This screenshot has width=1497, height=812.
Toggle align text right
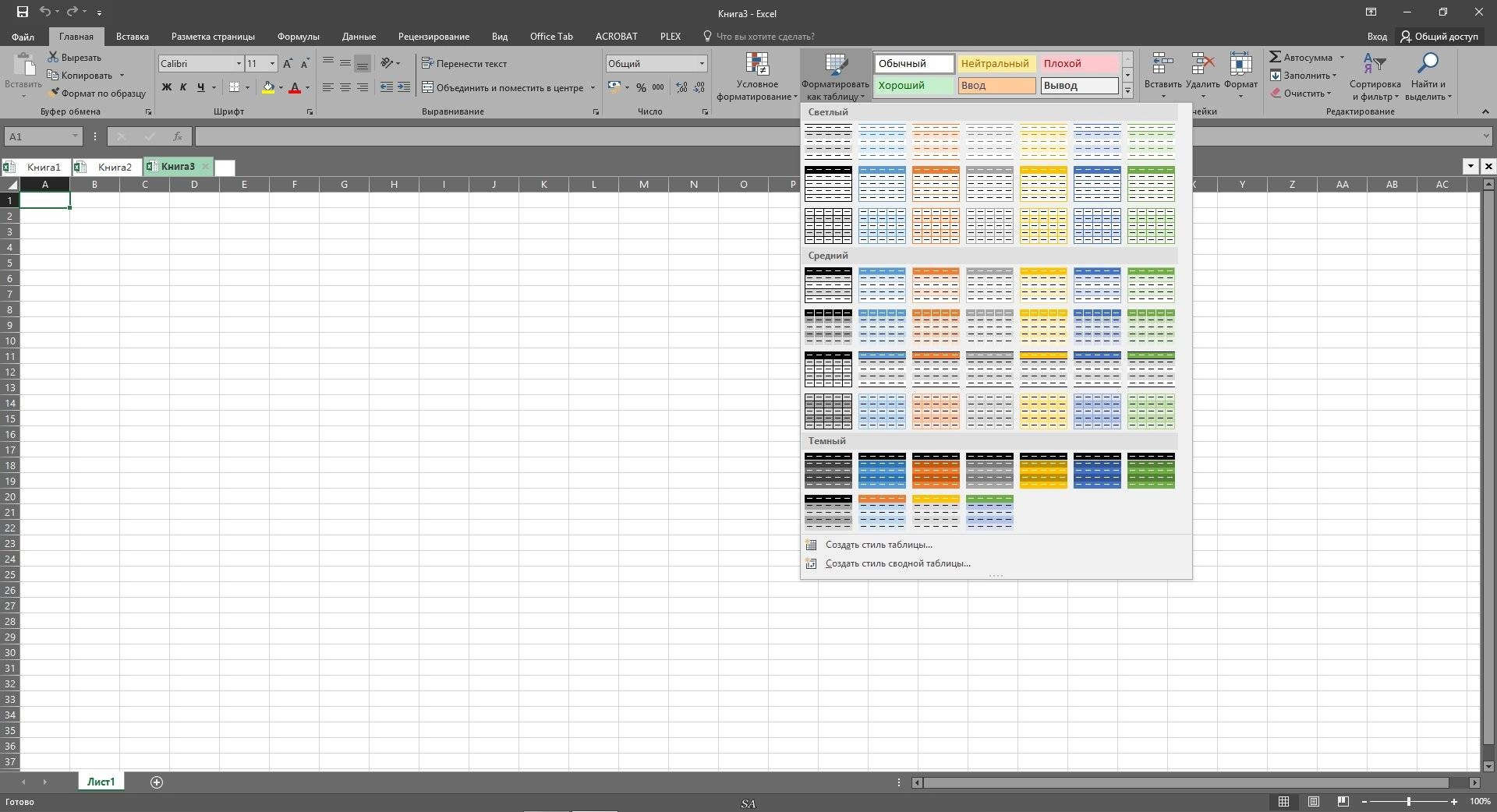coord(363,87)
